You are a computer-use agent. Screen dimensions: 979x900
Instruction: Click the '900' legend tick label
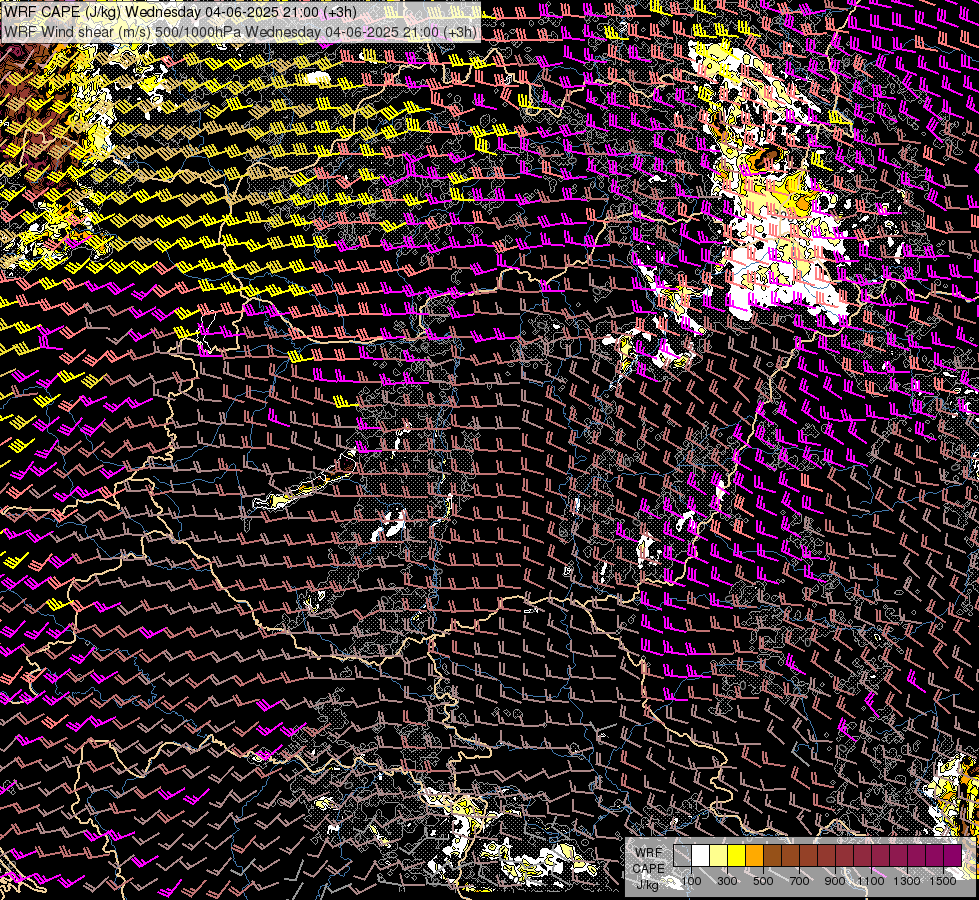(x=835, y=881)
